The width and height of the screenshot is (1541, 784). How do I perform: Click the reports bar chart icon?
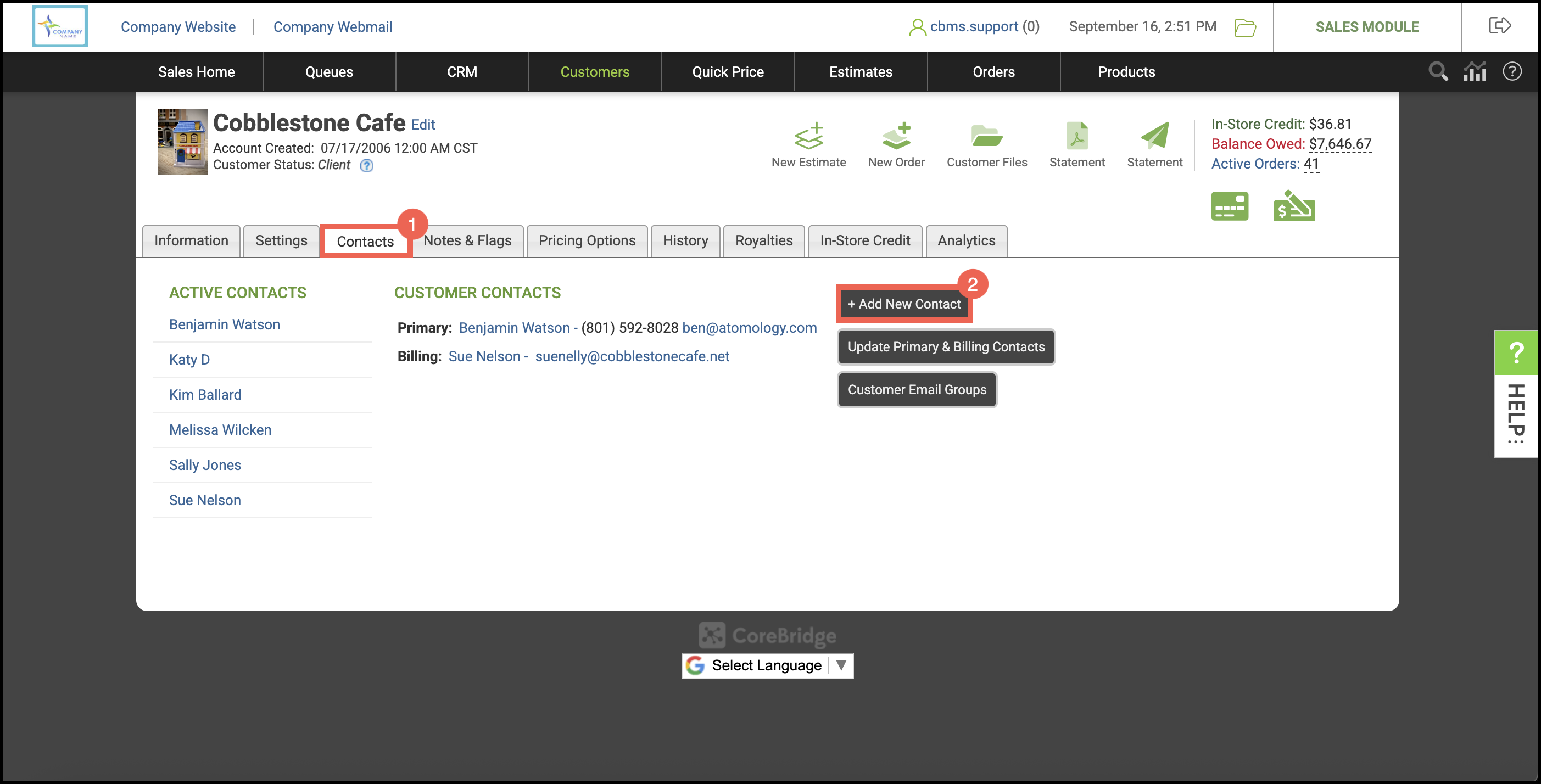point(1475,72)
